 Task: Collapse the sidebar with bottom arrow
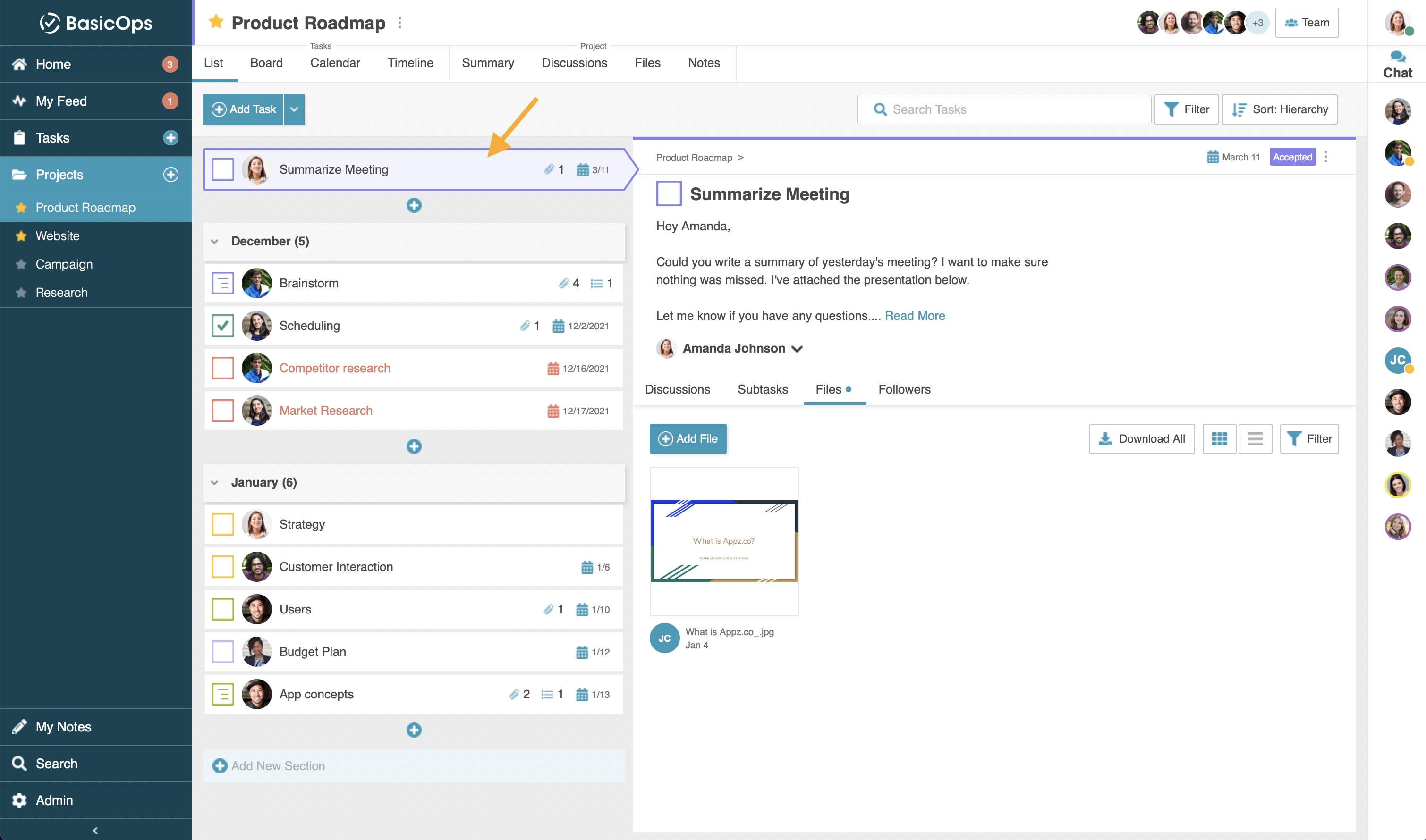pos(95,831)
